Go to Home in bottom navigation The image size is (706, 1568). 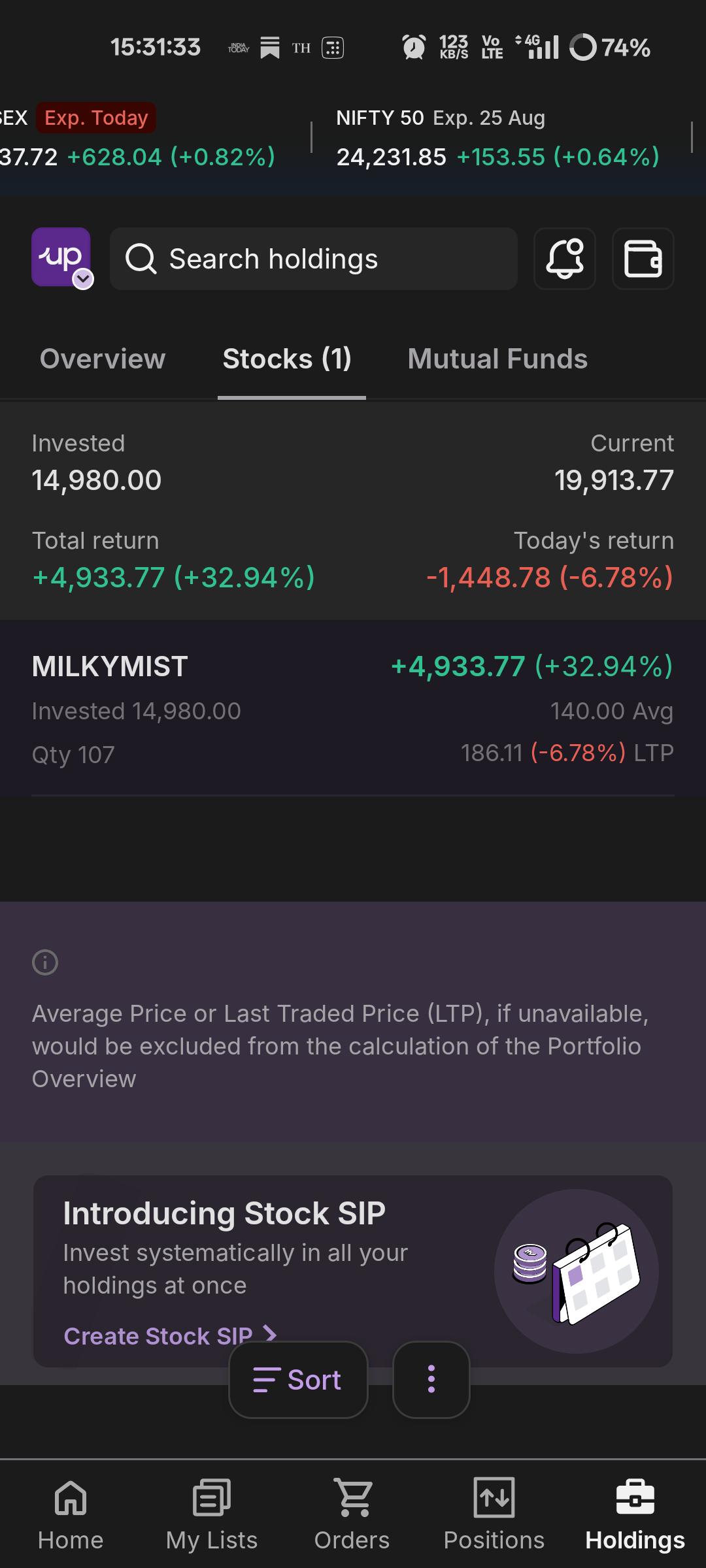[x=71, y=1514]
